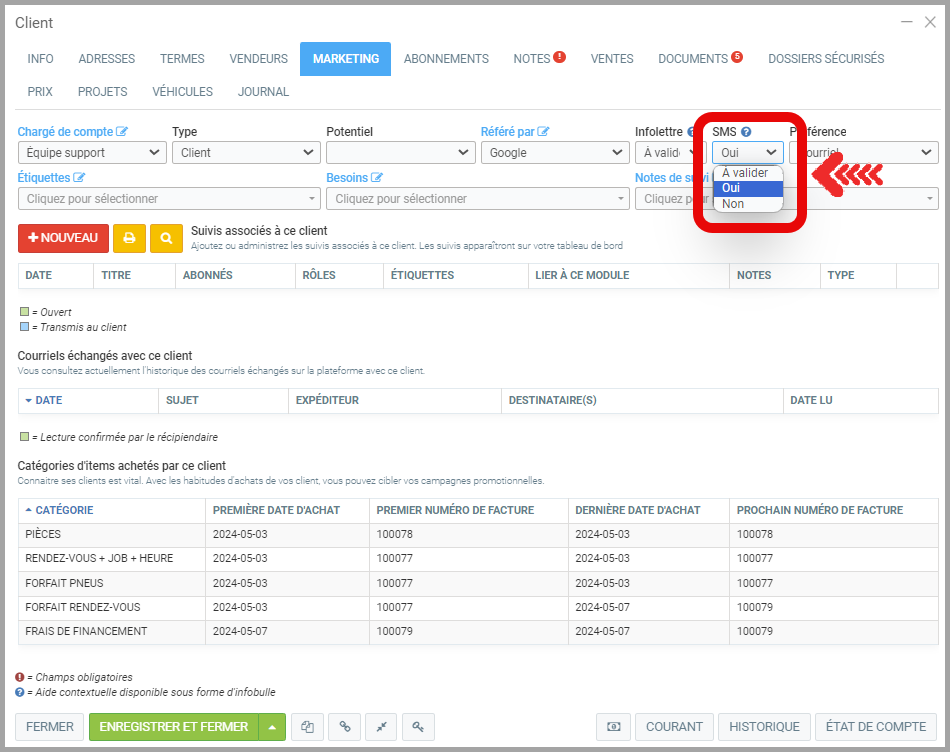Image resolution: width=950 pixels, height=752 pixels.
Task: Expand arrow beside Enregistrer et fermer
Action: click(x=272, y=727)
